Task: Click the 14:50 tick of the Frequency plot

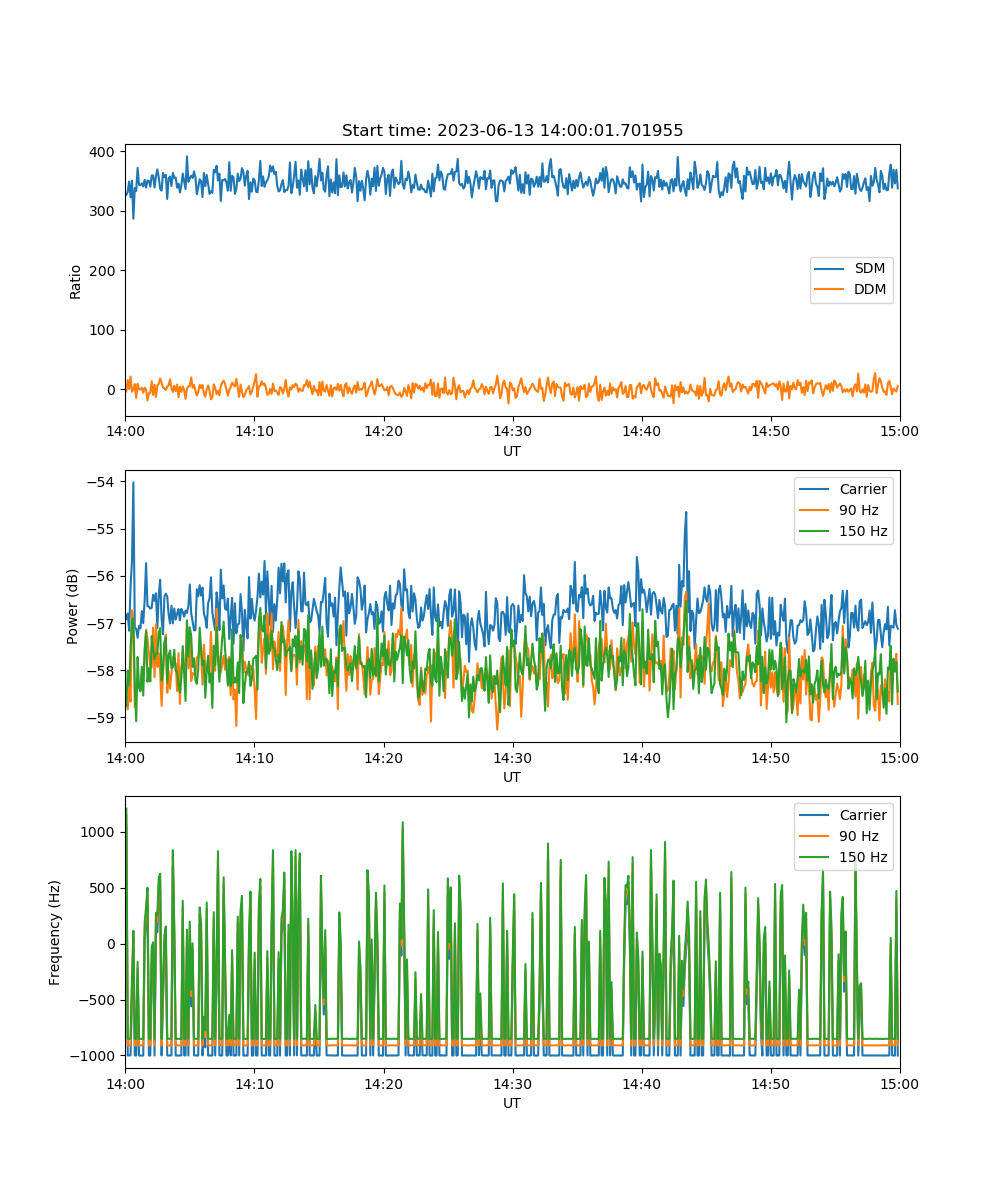Action: point(771,1084)
